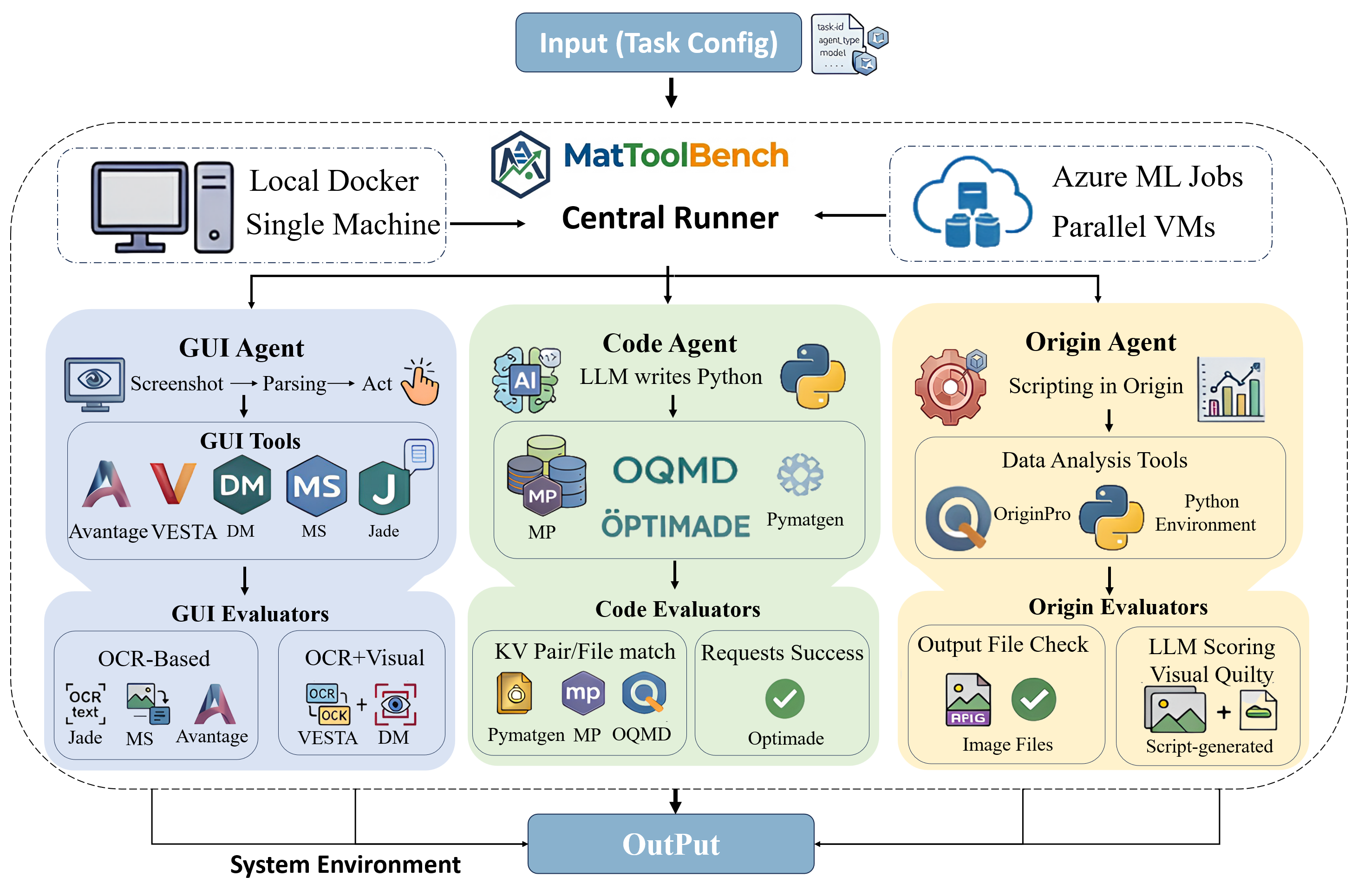
Task: Click the Avantage A logo
Action: 106,484
